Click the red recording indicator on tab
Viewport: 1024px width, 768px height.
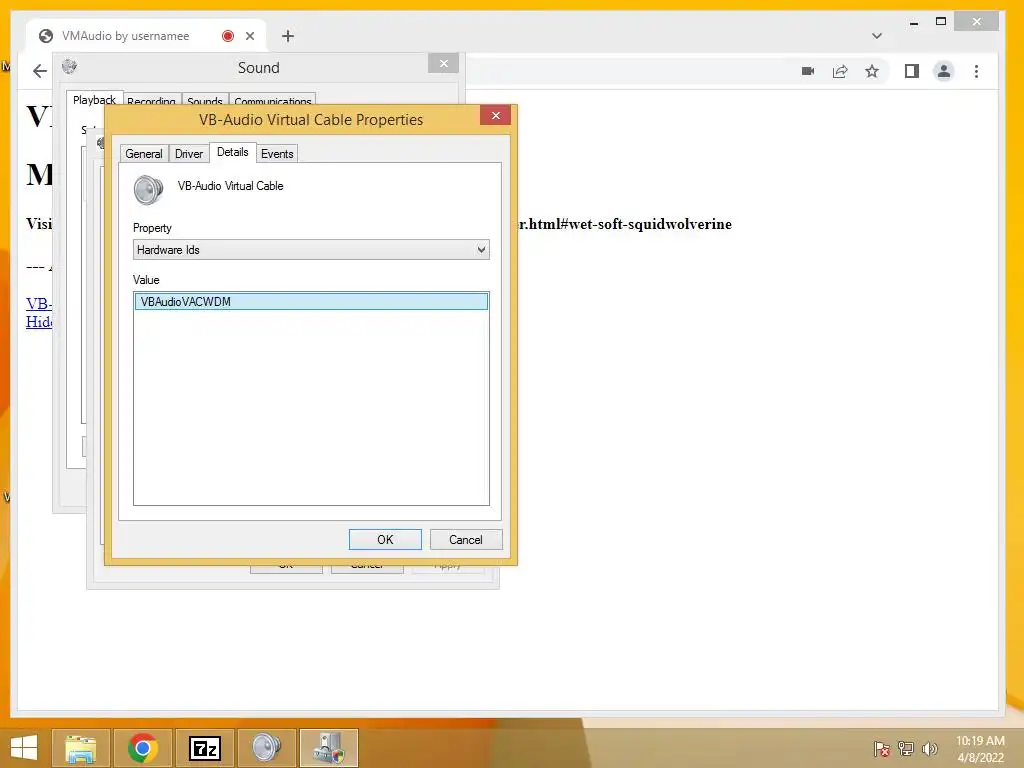coord(228,36)
